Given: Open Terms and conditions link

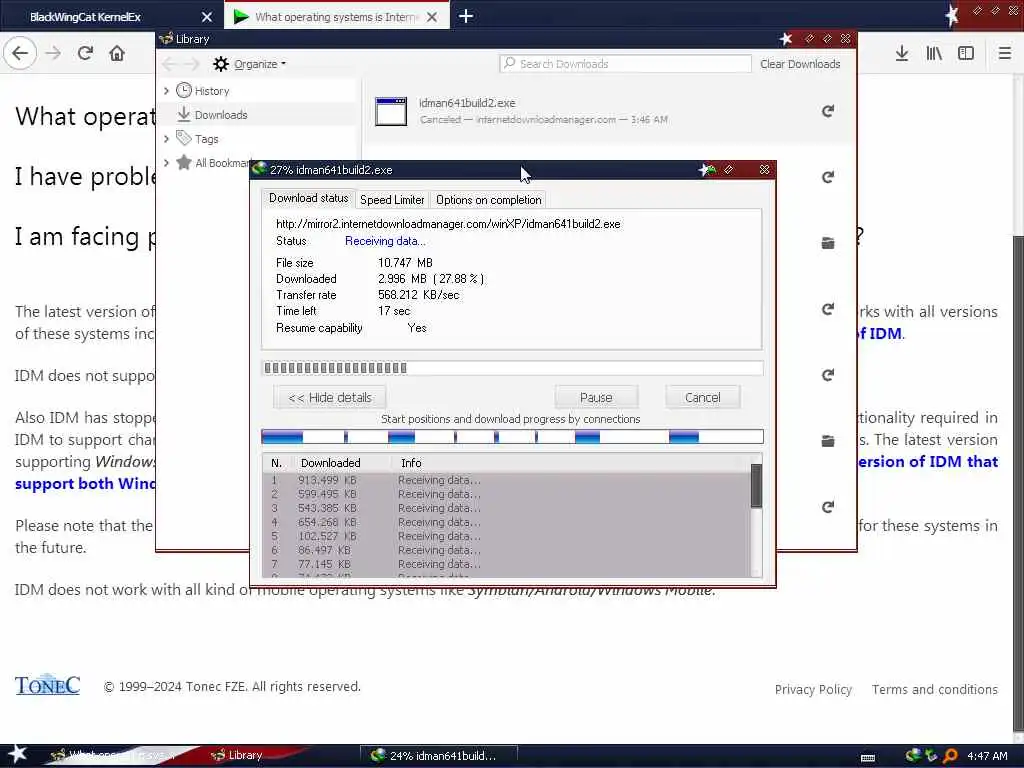Looking at the screenshot, I should [x=935, y=689].
